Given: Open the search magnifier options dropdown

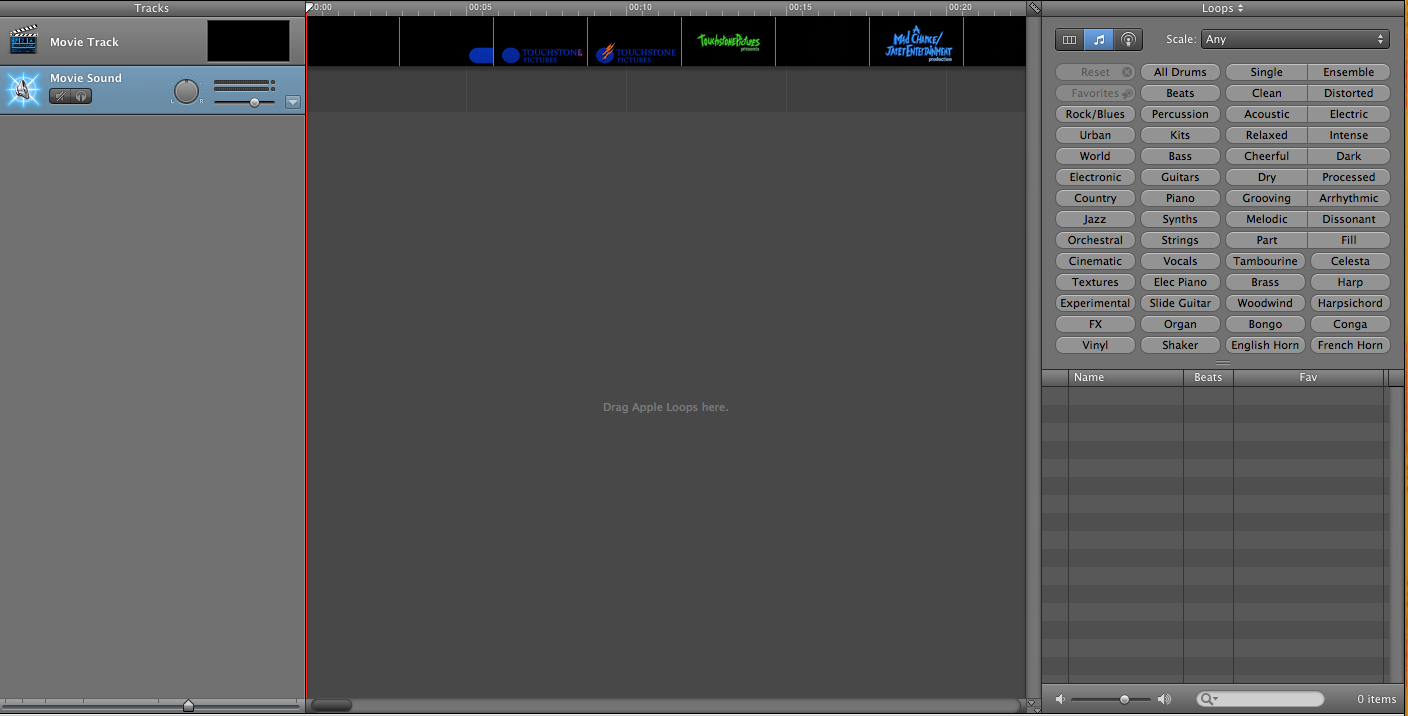Looking at the screenshot, I should click(x=1210, y=699).
